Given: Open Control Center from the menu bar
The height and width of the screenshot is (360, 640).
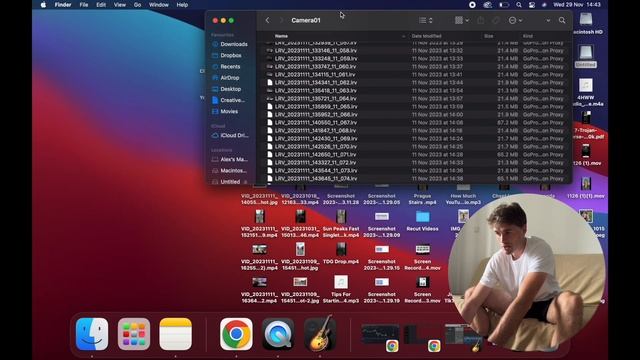Looking at the screenshot, I should (531, 5).
